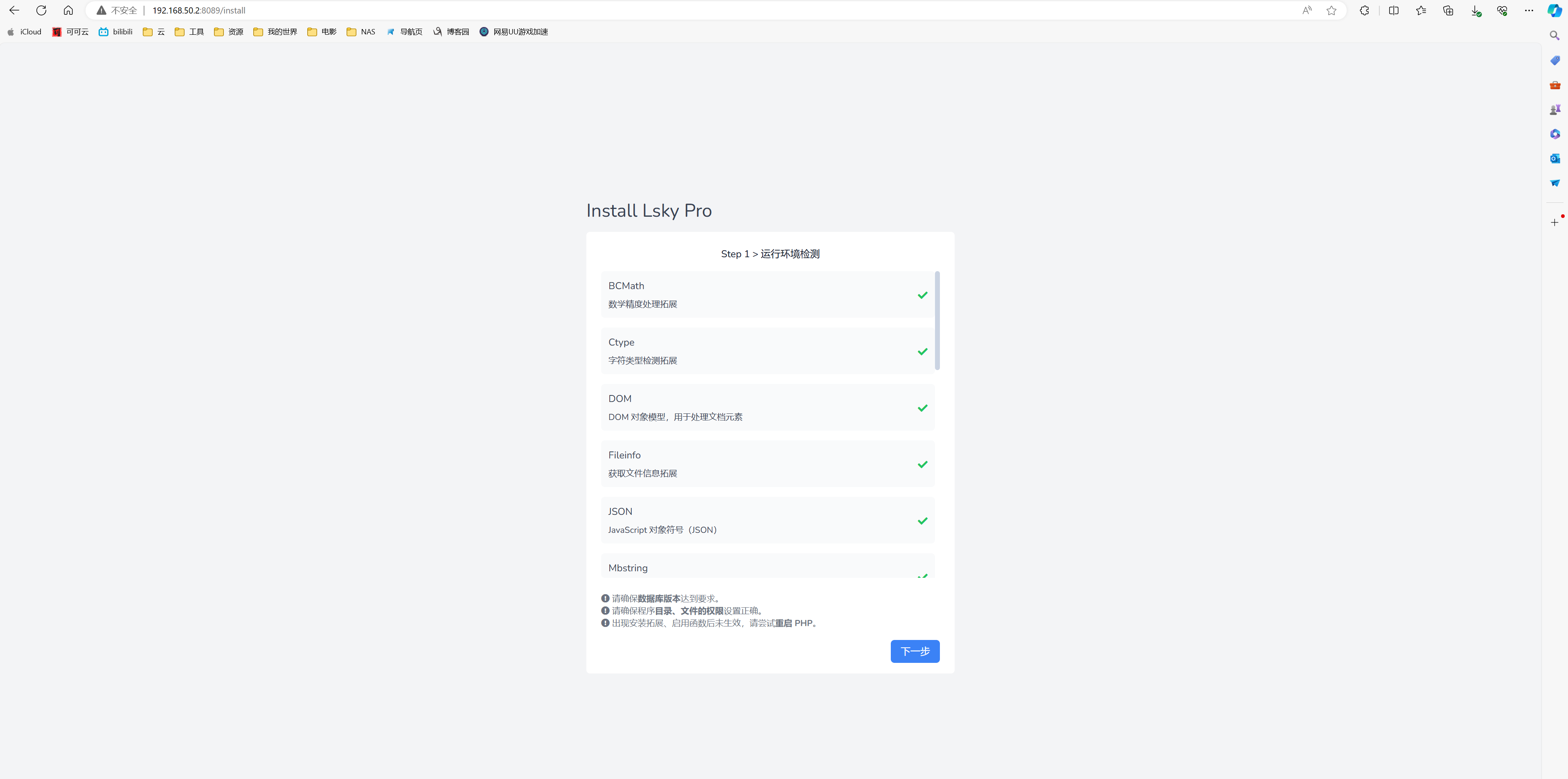Open the iCloud bookmark
The width and height of the screenshot is (1568, 779).
[25, 31]
